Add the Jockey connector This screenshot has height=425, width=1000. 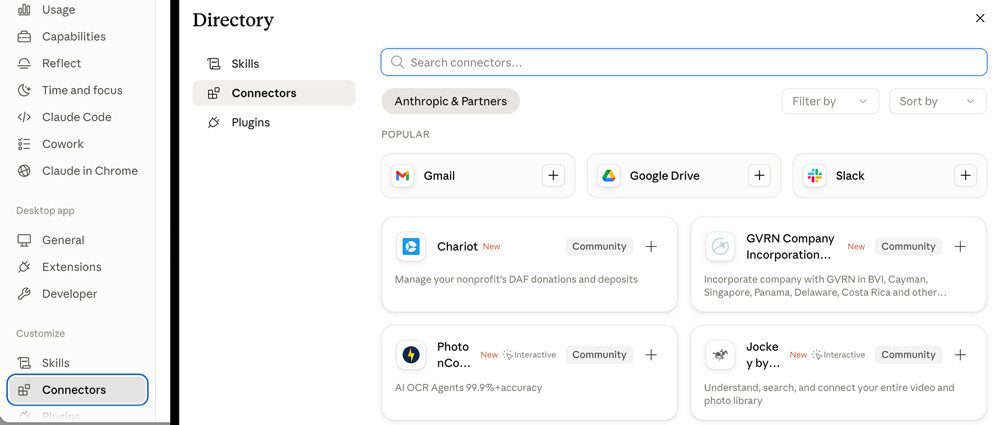click(x=960, y=355)
